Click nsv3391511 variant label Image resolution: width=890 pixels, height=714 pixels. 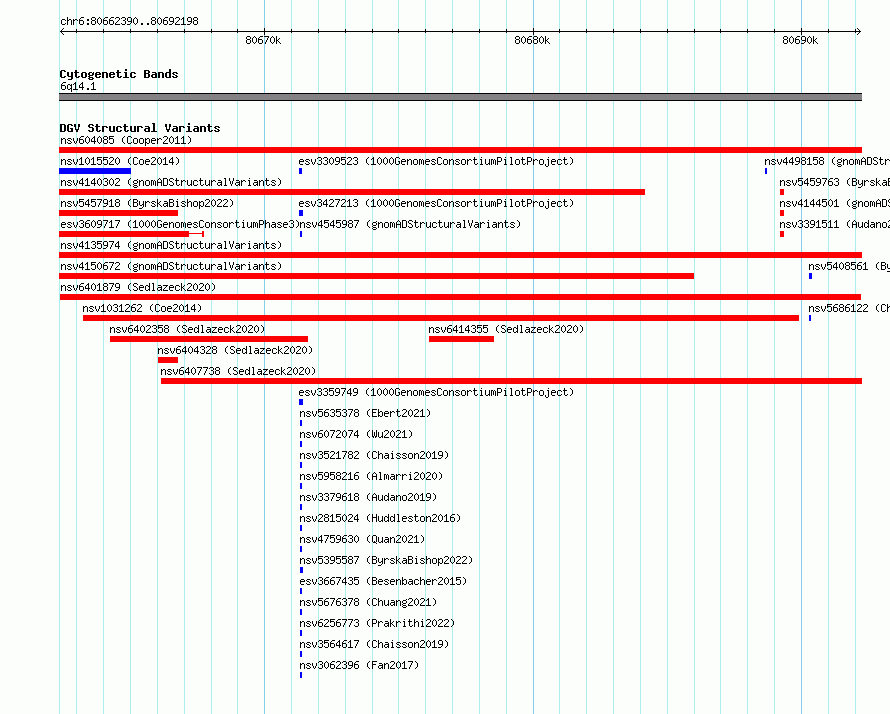click(834, 224)
